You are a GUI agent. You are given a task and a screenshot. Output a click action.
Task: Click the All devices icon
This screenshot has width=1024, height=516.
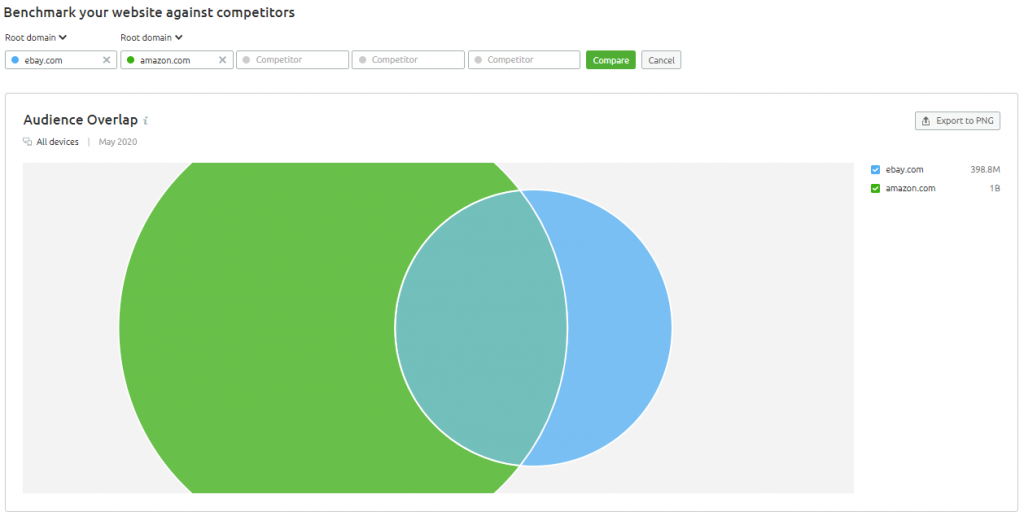pos(27,142)
